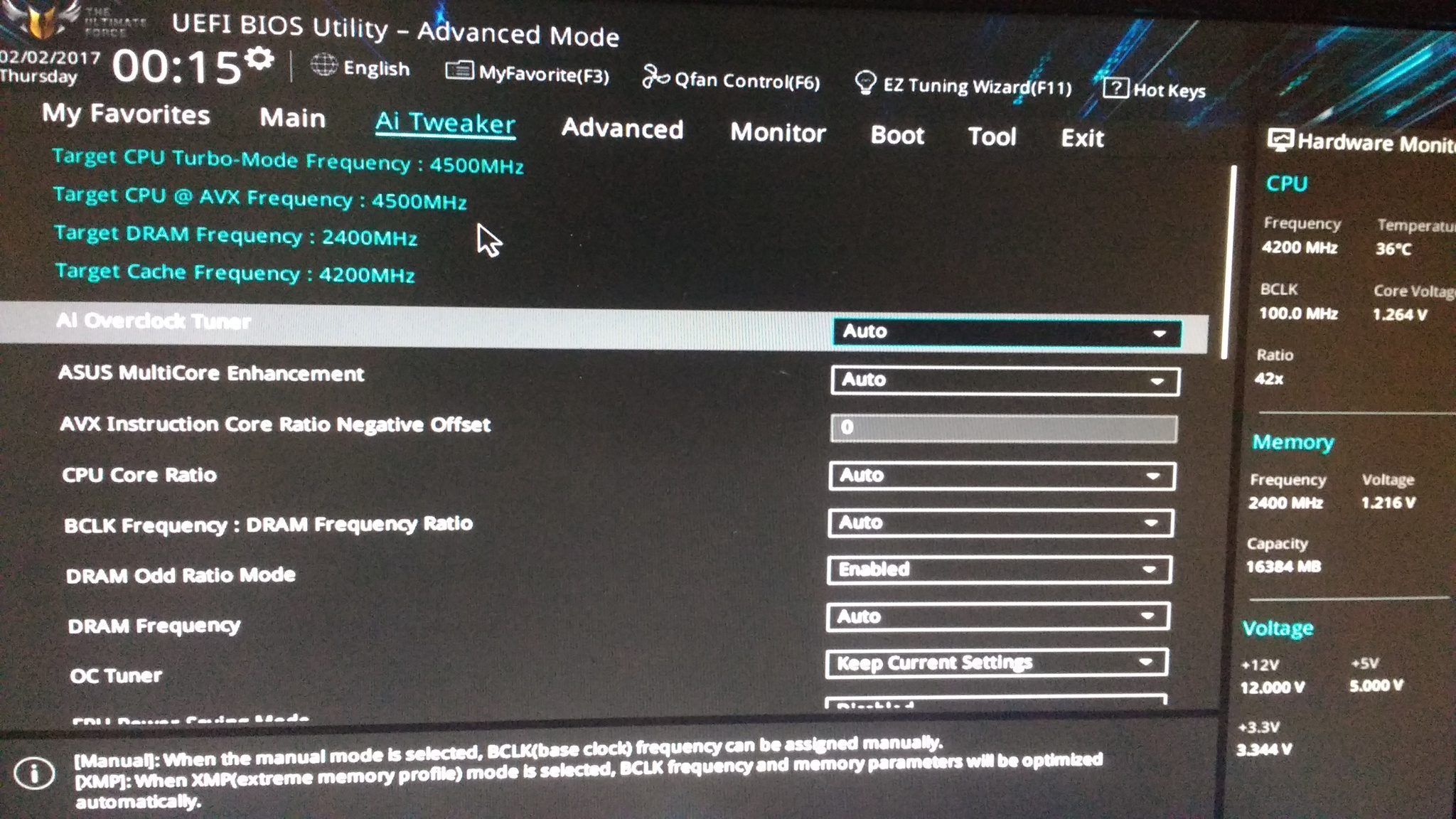Click the globe language icon

click(x=324, y=66)
